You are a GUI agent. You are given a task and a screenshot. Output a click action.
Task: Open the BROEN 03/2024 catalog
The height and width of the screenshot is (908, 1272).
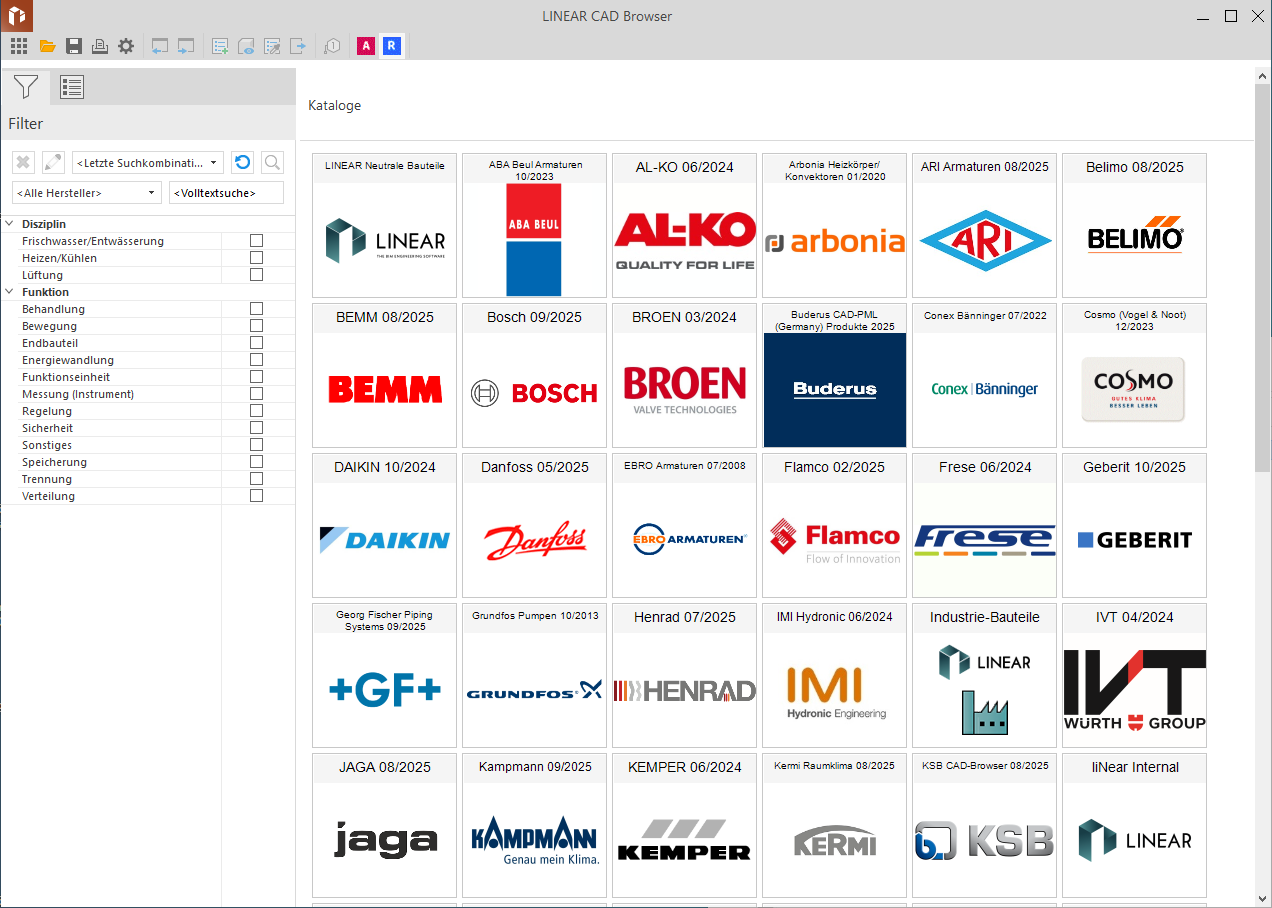[684, 375]
